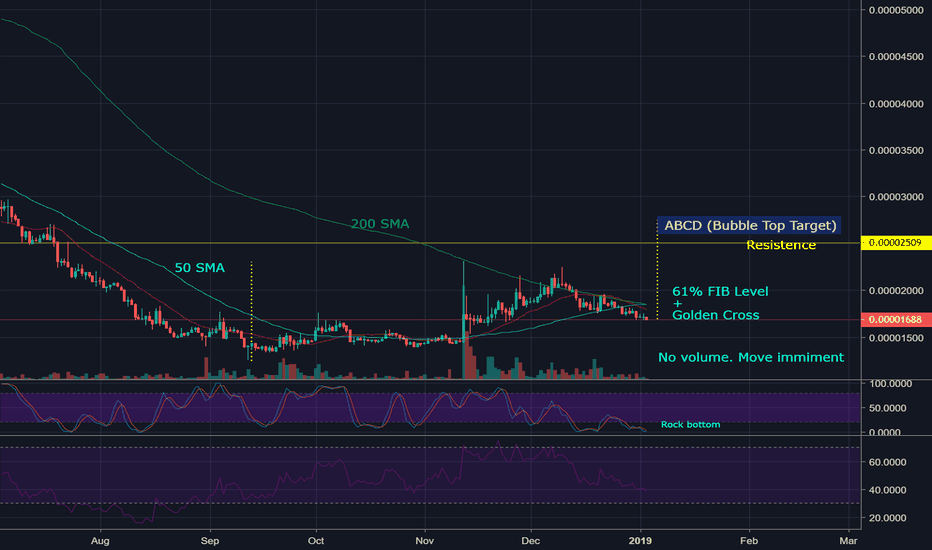Select the No volume. Move imminent note
This screenshot has height=550, width=932.
tap(751, 357)
